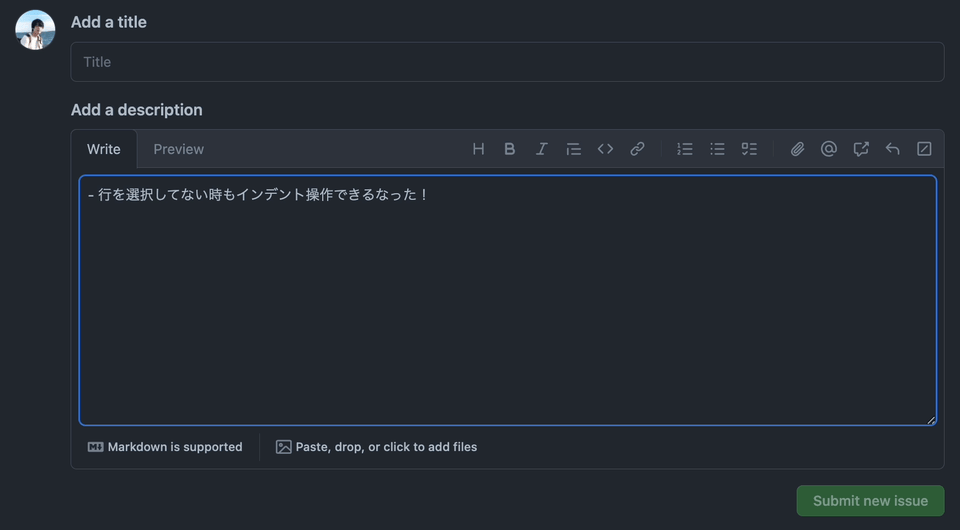Insert a heading with the H icon

[x=478, y=149]
